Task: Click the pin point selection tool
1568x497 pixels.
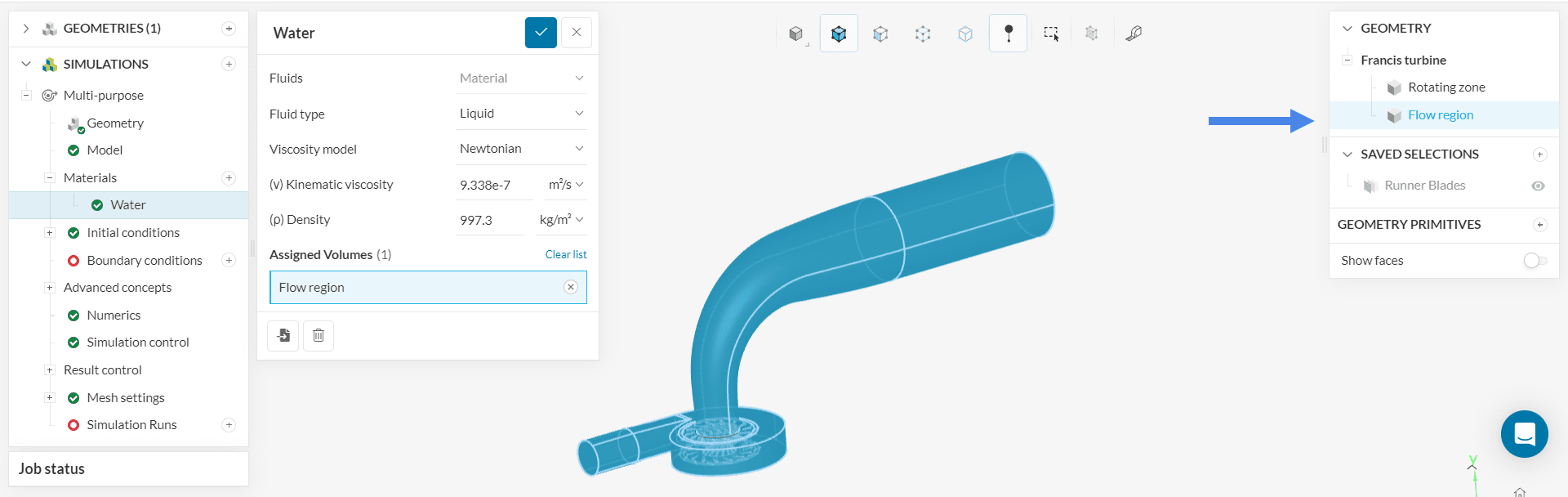Action: tap(1008, 34)
